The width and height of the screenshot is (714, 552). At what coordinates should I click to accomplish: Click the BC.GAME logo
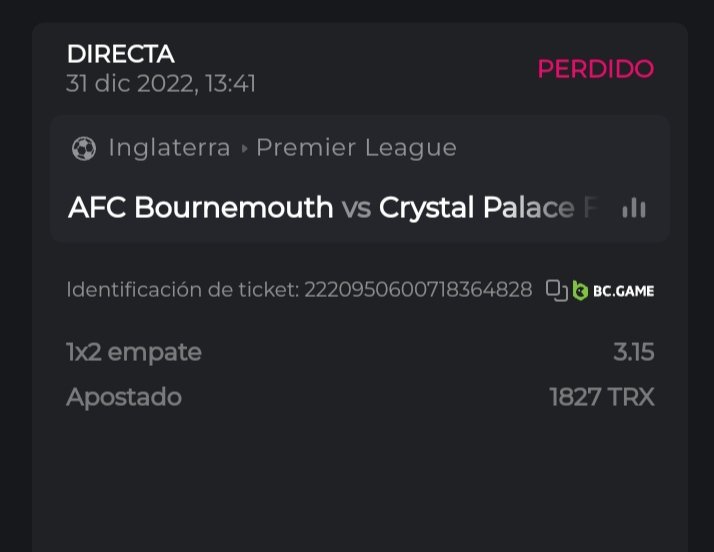614,291
